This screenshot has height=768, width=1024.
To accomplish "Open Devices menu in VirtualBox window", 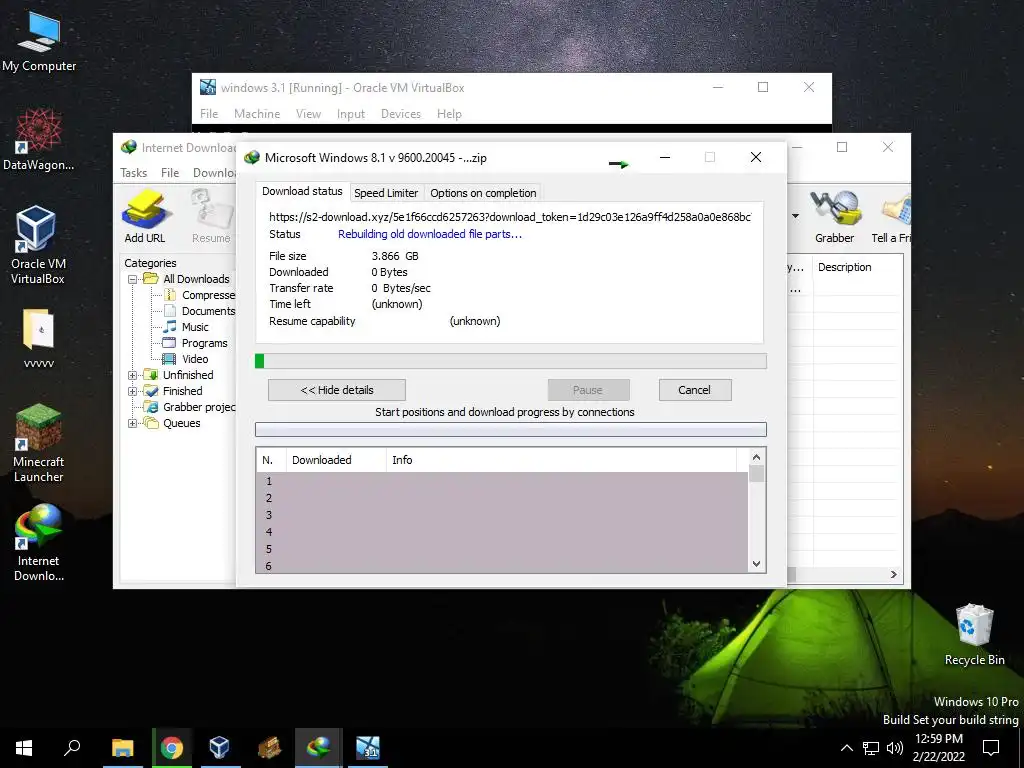I will pos(401,114).
